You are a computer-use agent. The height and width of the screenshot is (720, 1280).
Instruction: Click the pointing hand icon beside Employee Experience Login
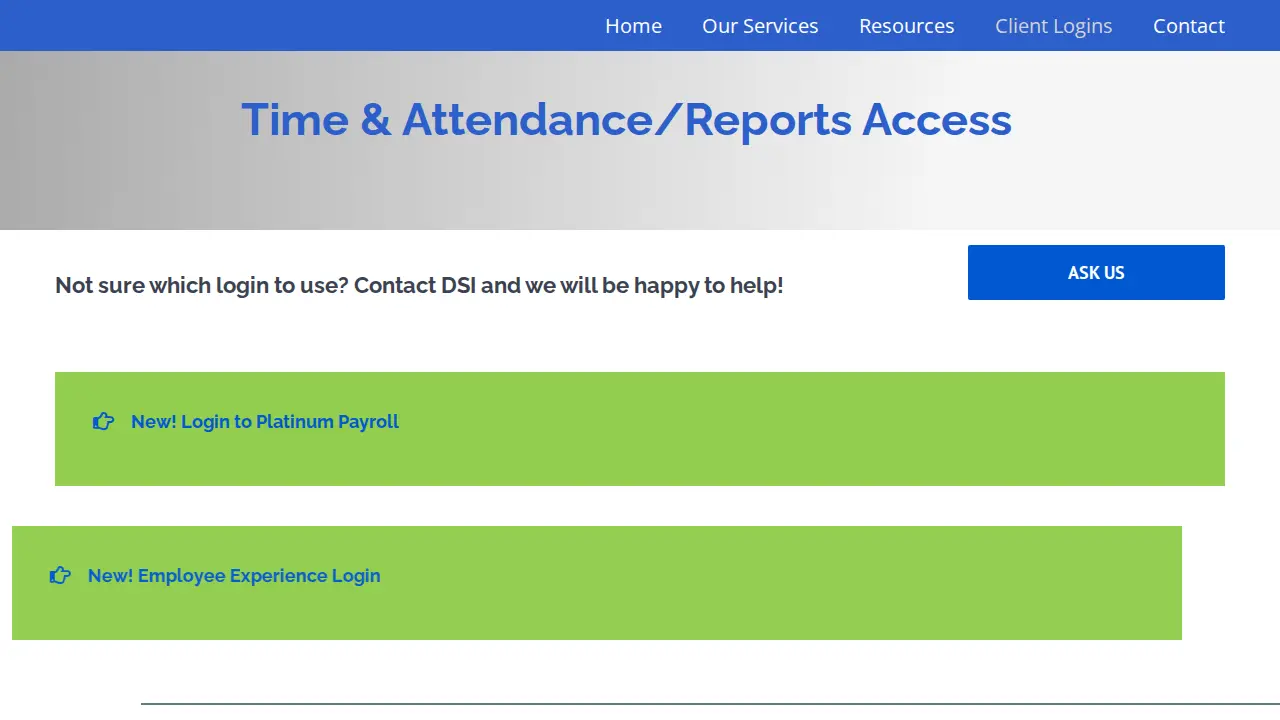[60, 576]
